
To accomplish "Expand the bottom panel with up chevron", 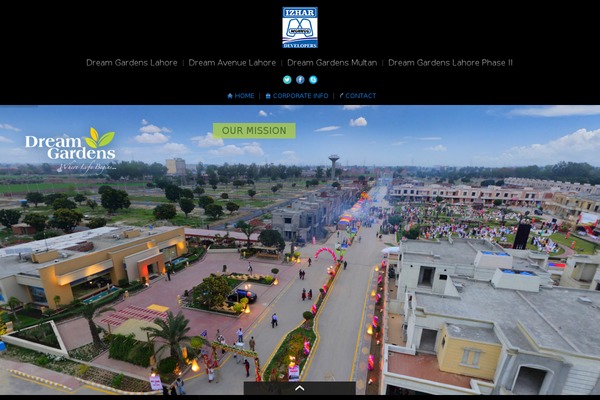I will click(x=300, y=388).
